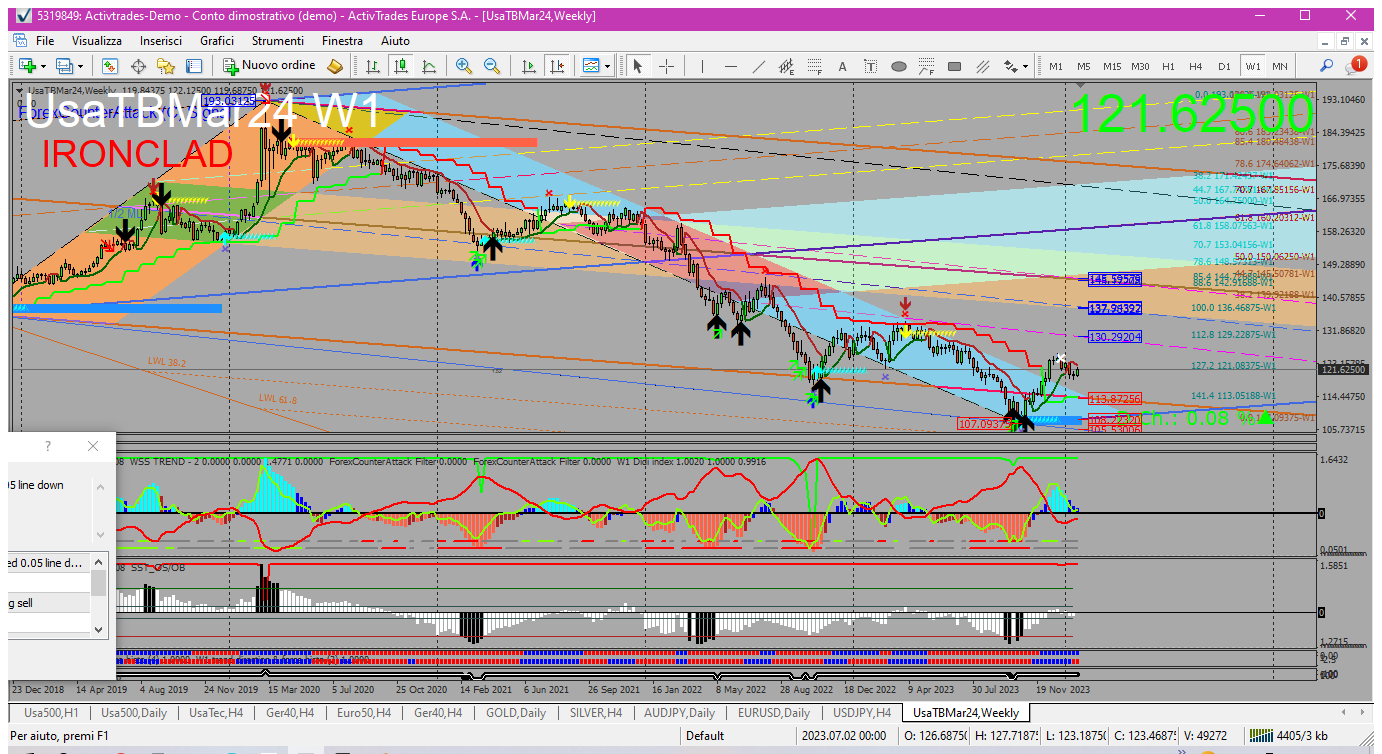Zoom out on the chart
Viewport: 1382px width, 754px height.
click(492, 66)
